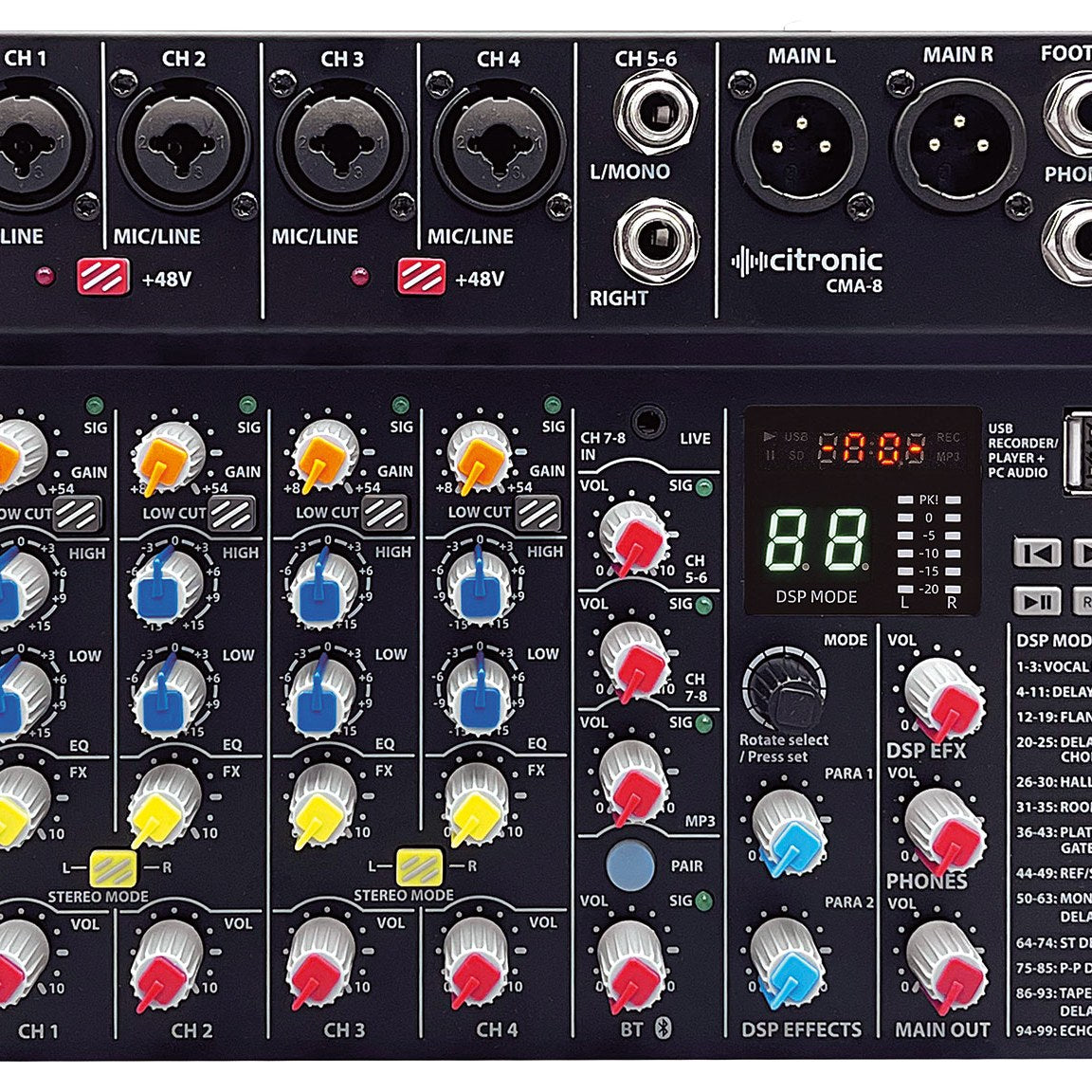The width and height of the screenshot is (1092, 1092).
Task: Adjust the MAIN OUT VOL knob
Action: pyautogui.click(x=946, y=965)
